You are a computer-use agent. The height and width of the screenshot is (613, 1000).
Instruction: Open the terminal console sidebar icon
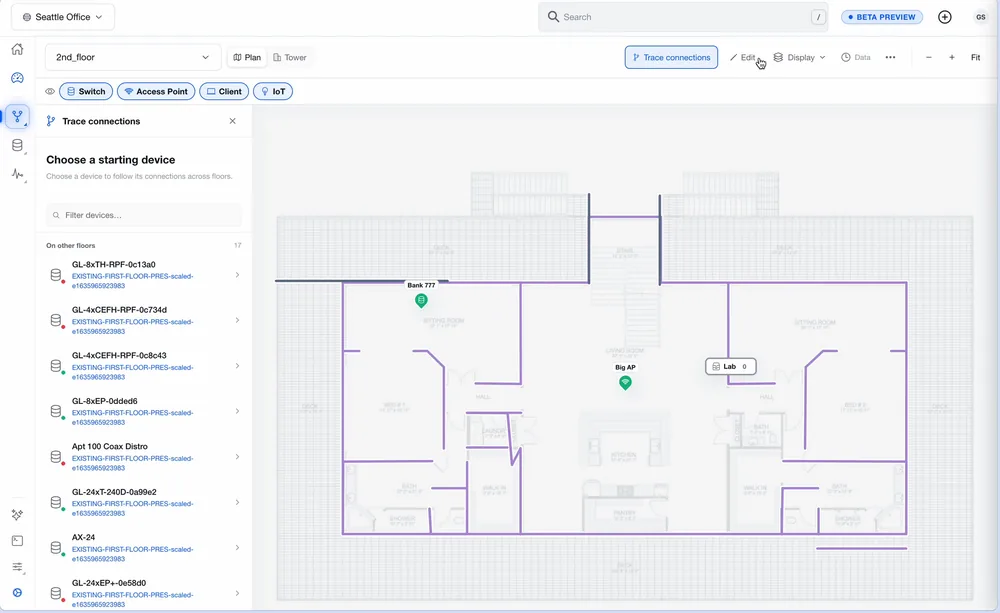[x=17, y=541]
